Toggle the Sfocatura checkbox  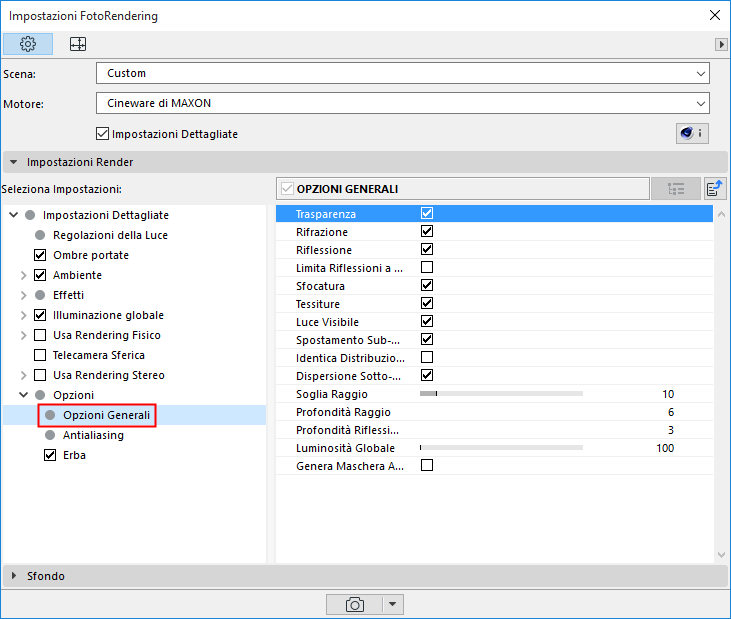[427, 285]
